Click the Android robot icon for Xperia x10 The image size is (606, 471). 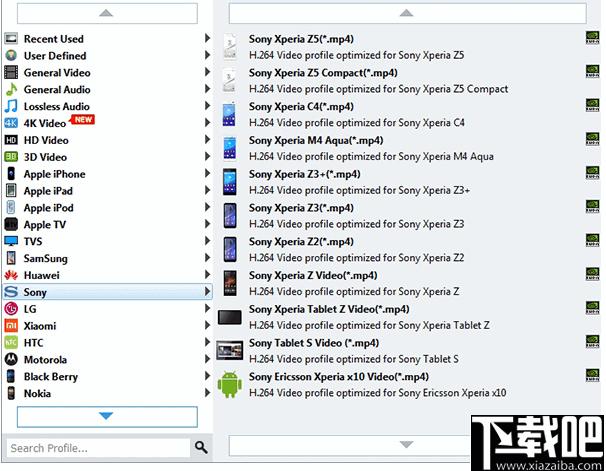230,384
